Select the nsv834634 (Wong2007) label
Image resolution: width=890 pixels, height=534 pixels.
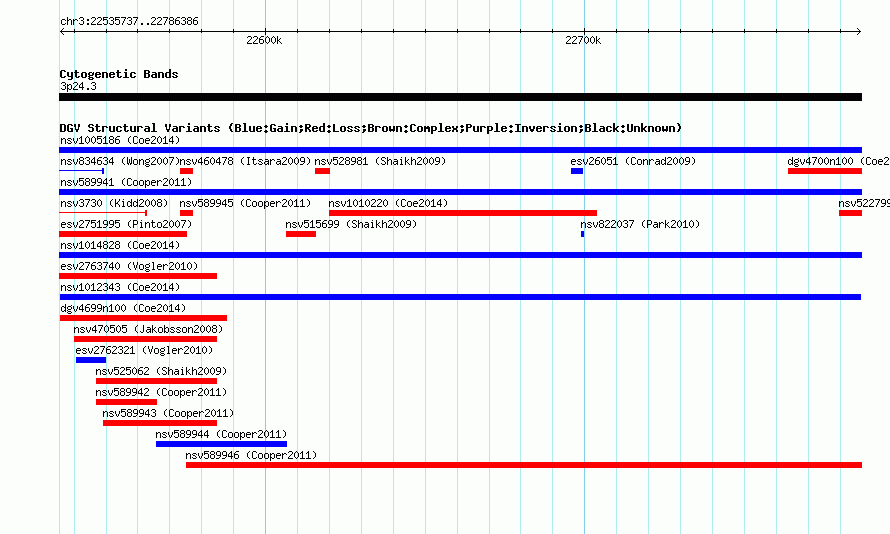point(120,161)
